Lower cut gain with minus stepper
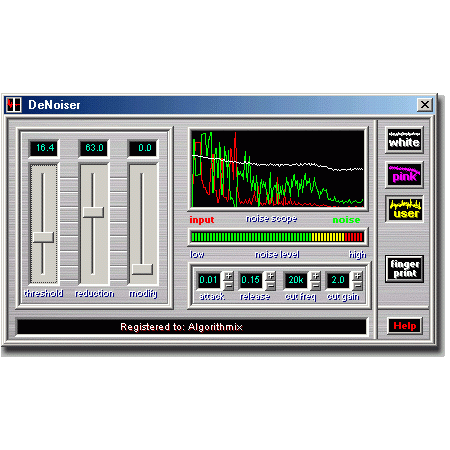 [358, 285]
